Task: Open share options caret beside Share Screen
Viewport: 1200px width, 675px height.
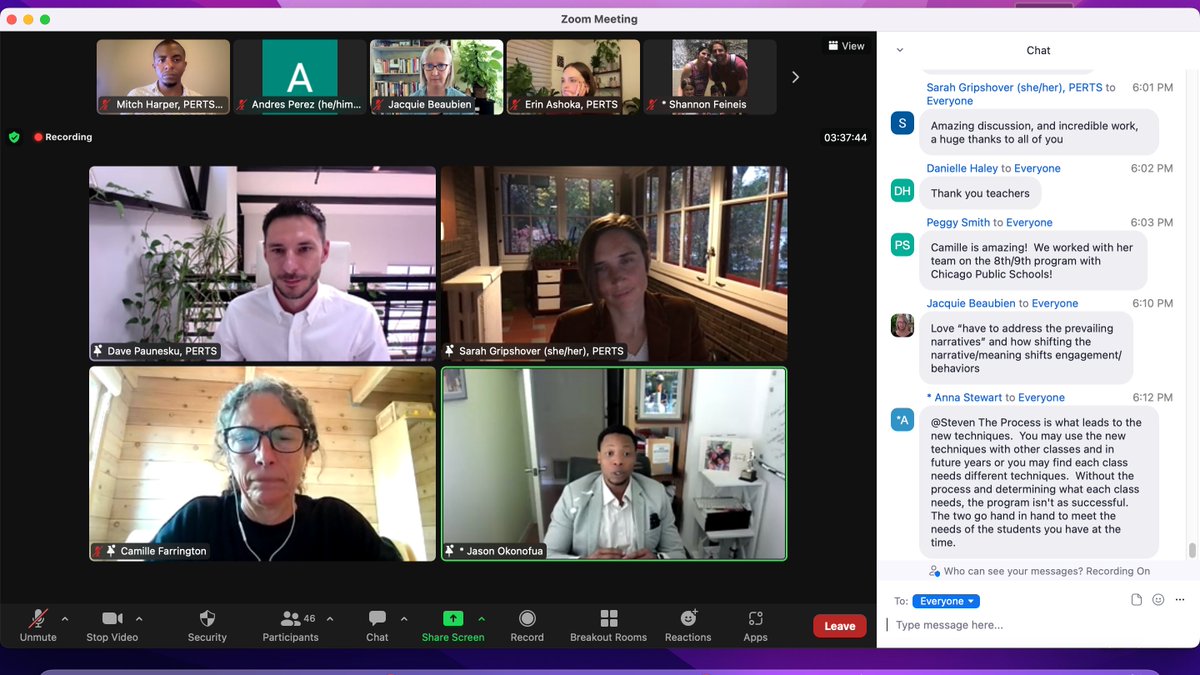Action: pos(481,619)
